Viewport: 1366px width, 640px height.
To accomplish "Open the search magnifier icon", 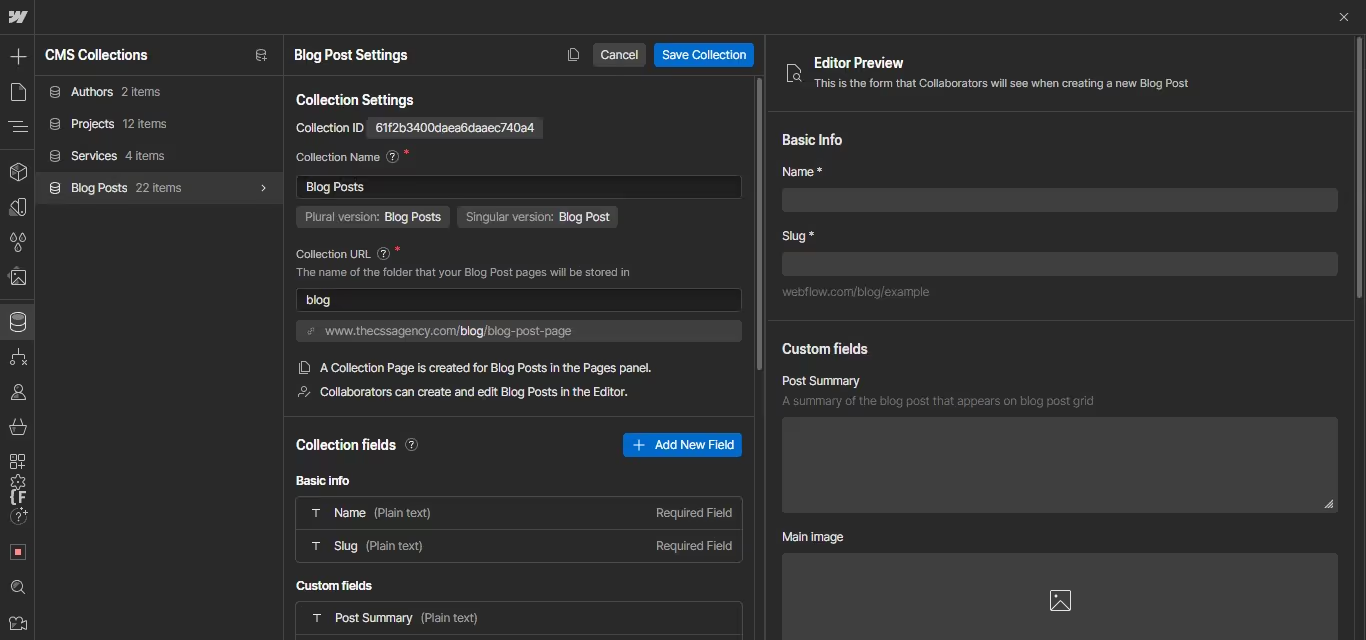I will click(17, 587).
